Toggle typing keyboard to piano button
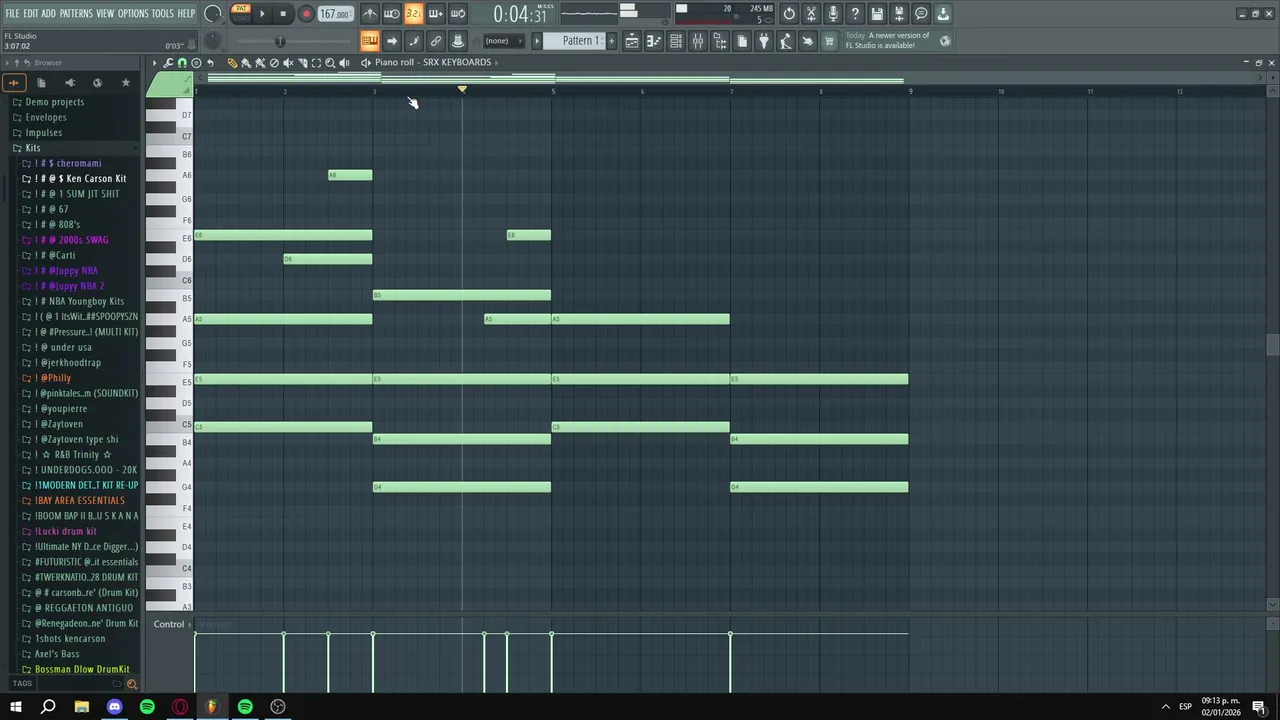The image size is (1280, 720). click(370, 41)
